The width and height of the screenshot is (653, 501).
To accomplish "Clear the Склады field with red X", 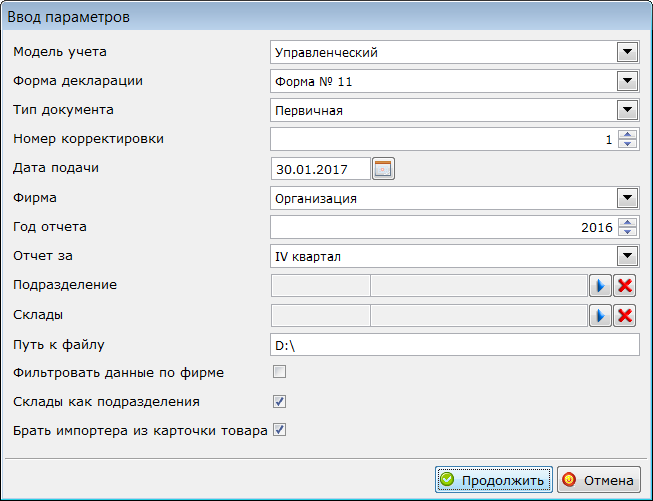I will coord(625,315).
